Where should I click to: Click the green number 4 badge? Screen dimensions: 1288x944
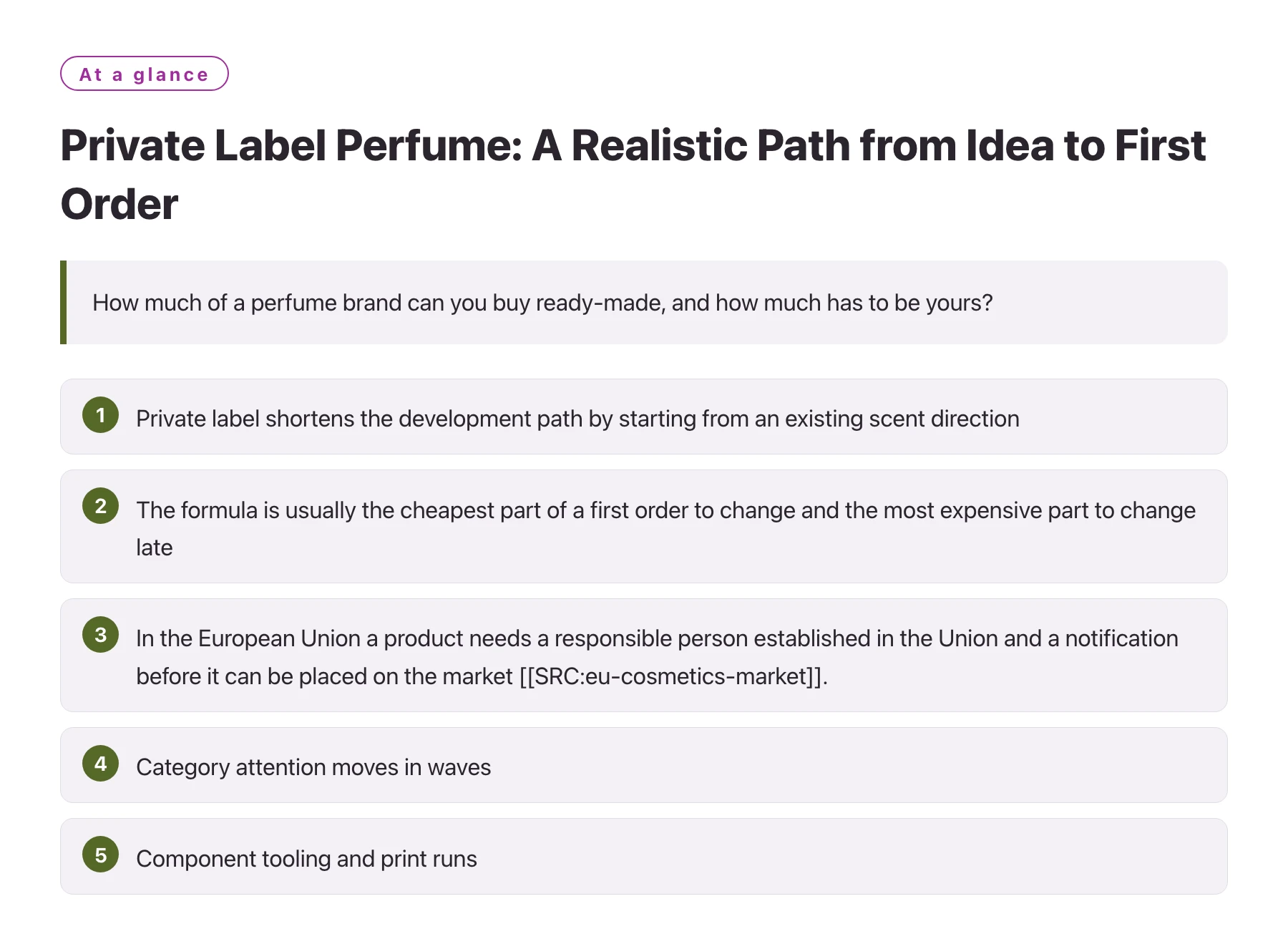(x=100, y=764)
